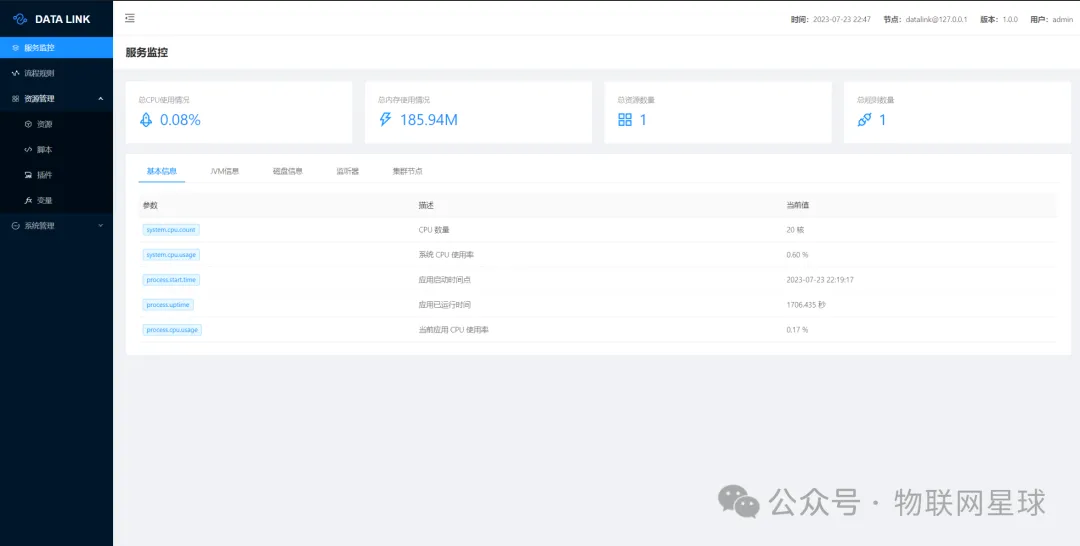Click the lightning icon in memory usage card
Viewport: 1080px width, 546px height.
click(x=386, y=120)
